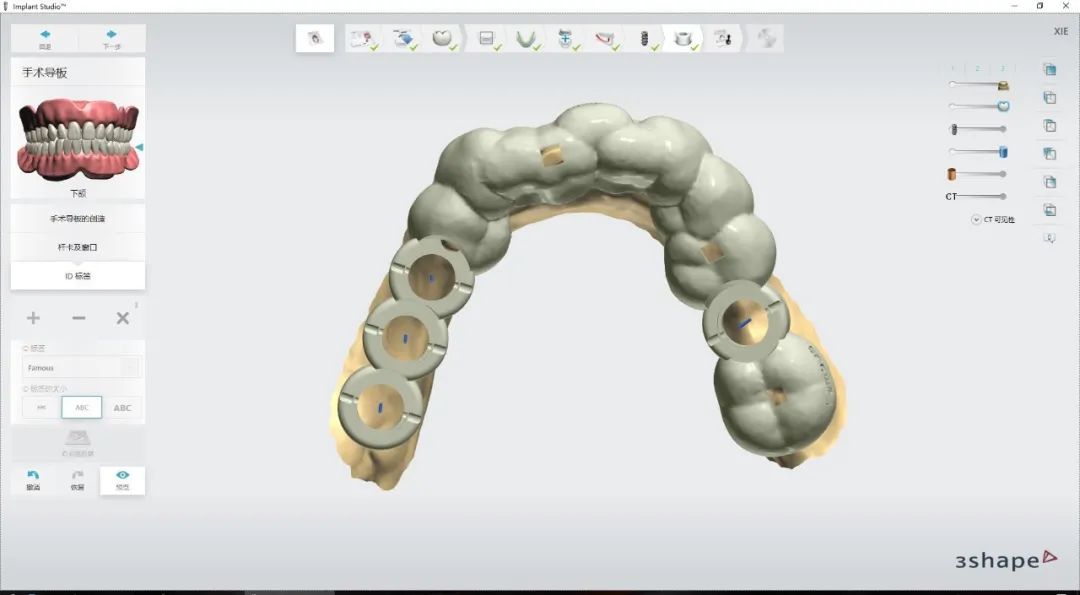Open the 手术导板的创造 tab
Screen dimensions: 1080x595
click(x=78, y=218)
